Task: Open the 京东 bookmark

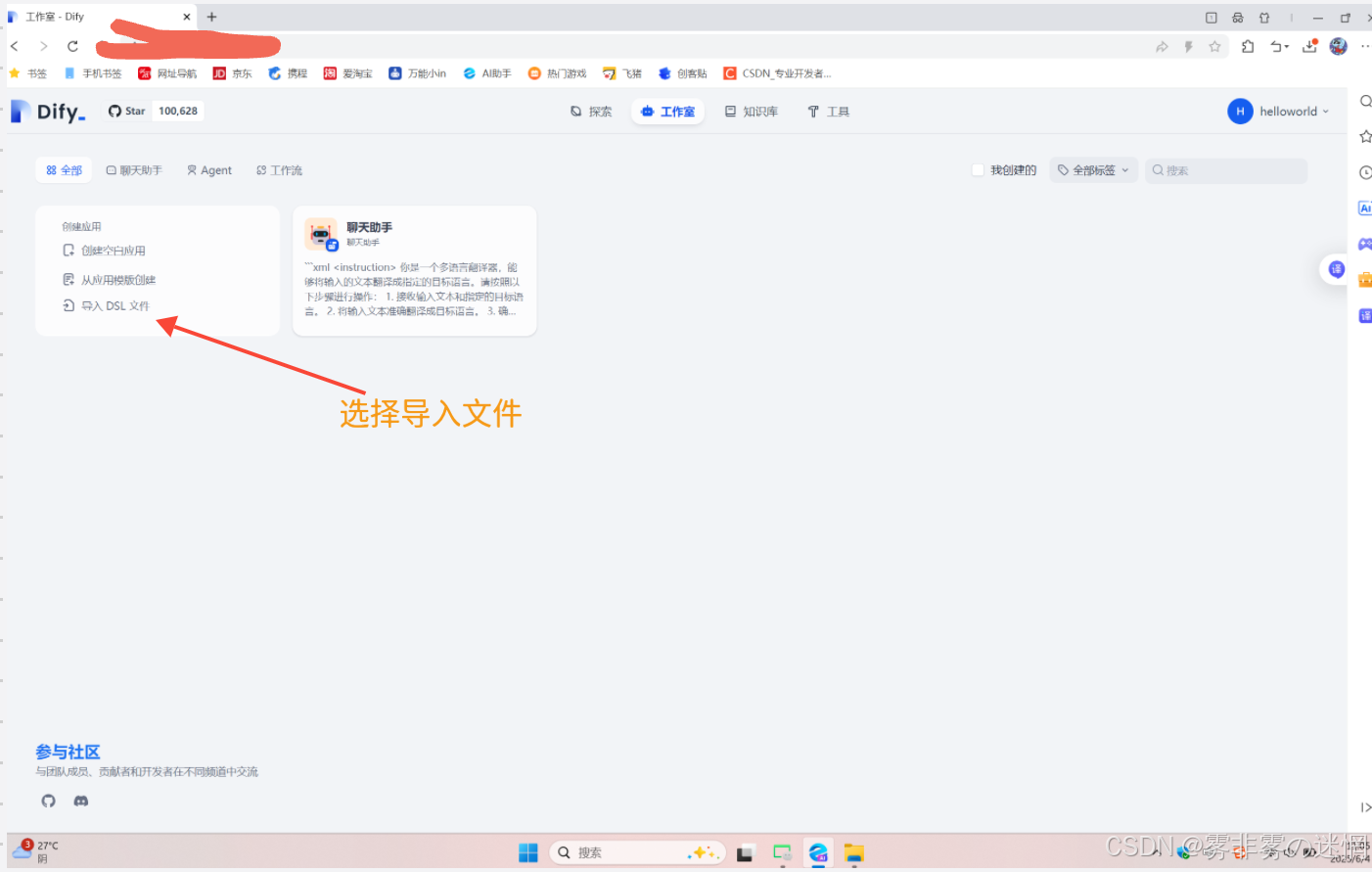Action: coord(233,73)
